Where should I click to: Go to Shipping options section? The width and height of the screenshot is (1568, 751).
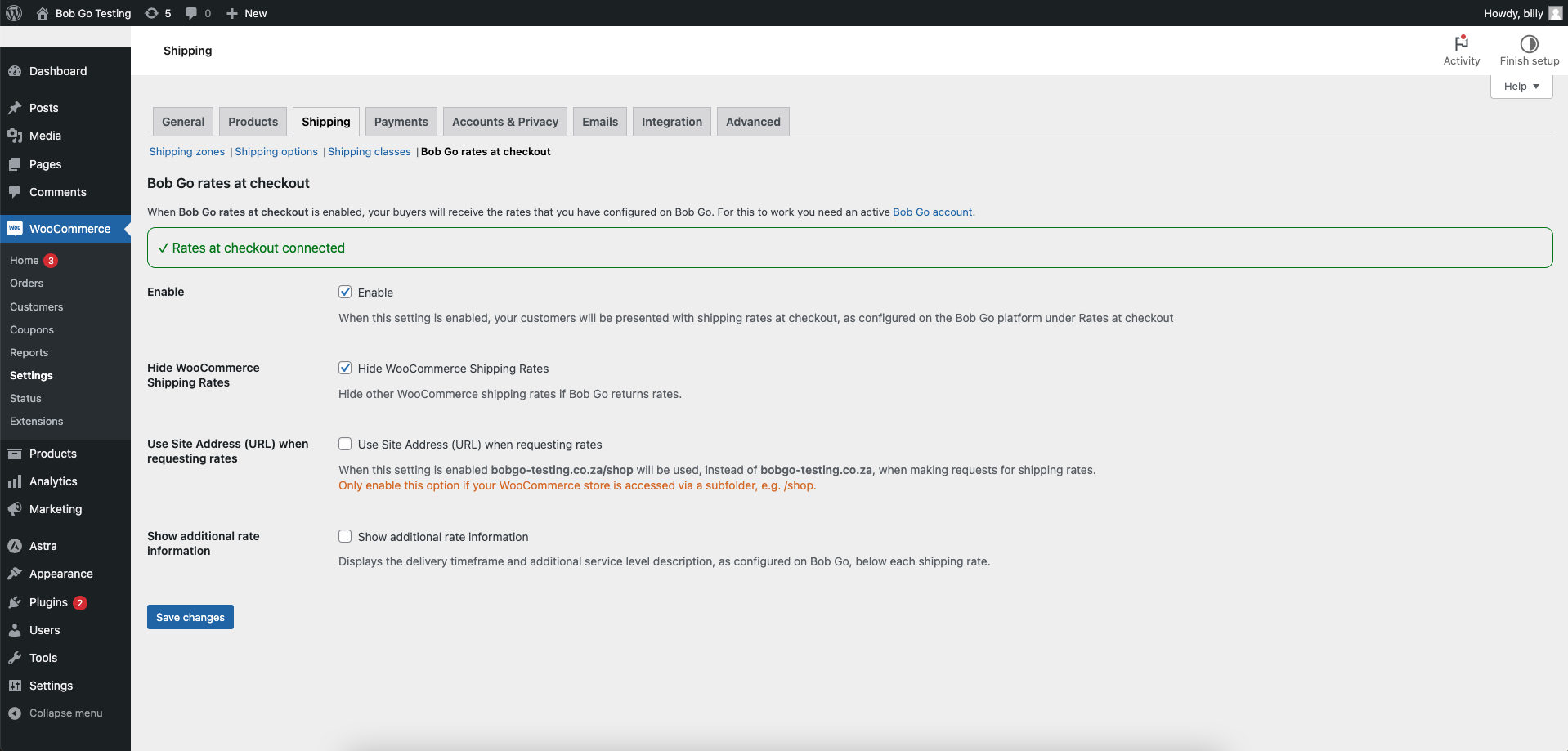276,152
